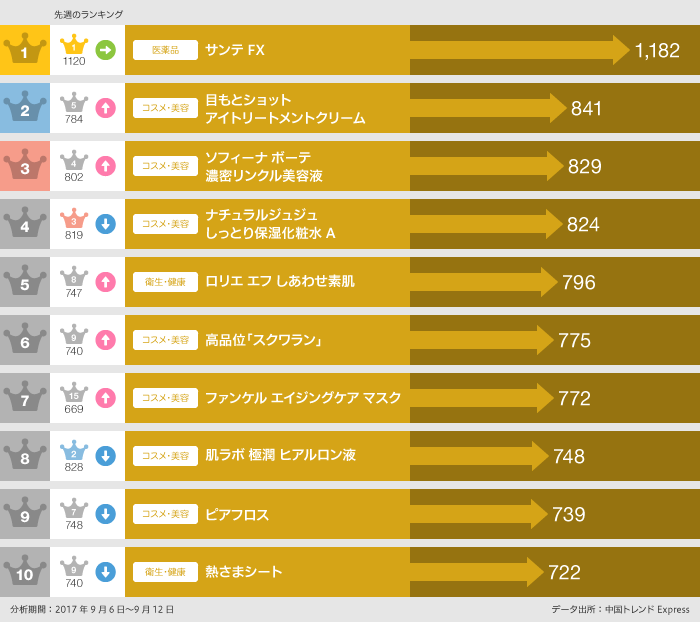The width and height of the screenshot is (700, 622).
Task: Click pink up arrow beside 目もとショット
Action: click(x=105, y=108)
